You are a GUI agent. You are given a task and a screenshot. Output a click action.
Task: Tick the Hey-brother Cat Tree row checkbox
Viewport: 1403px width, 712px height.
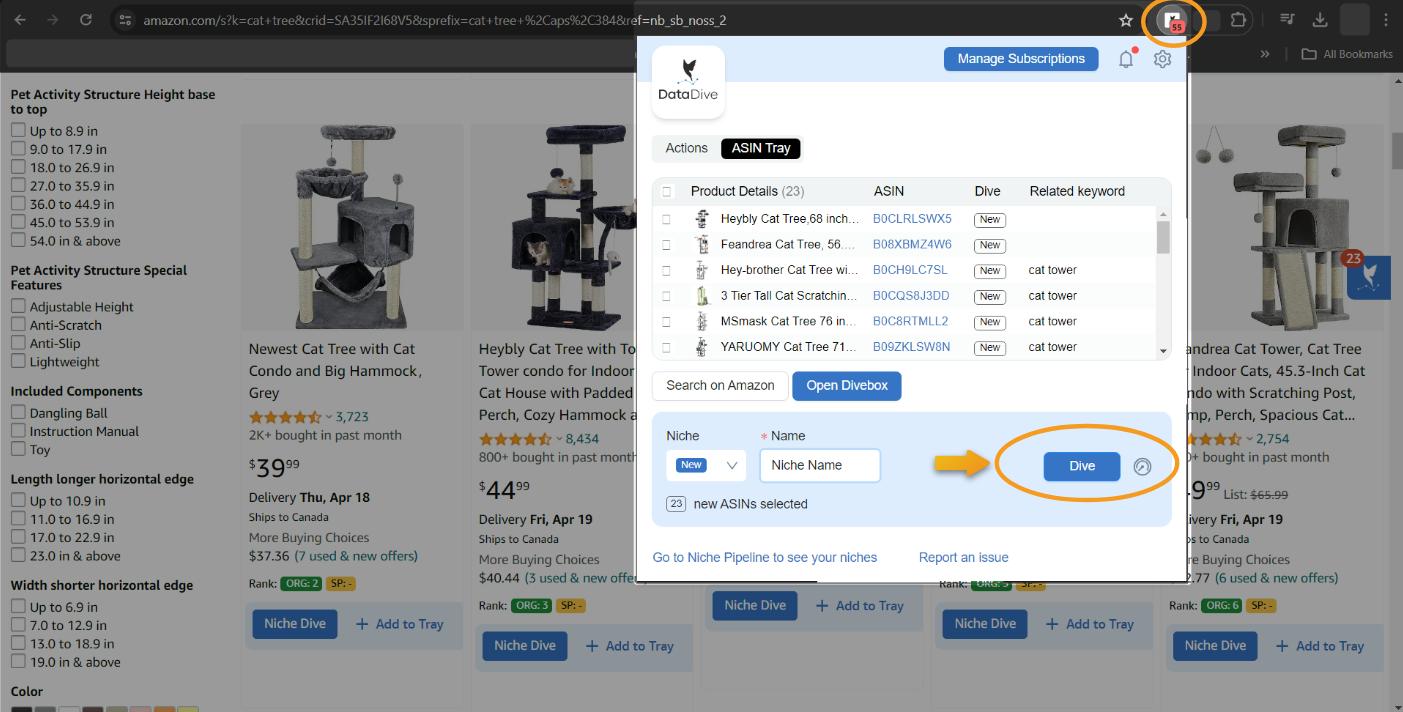(x=666, y=270)
